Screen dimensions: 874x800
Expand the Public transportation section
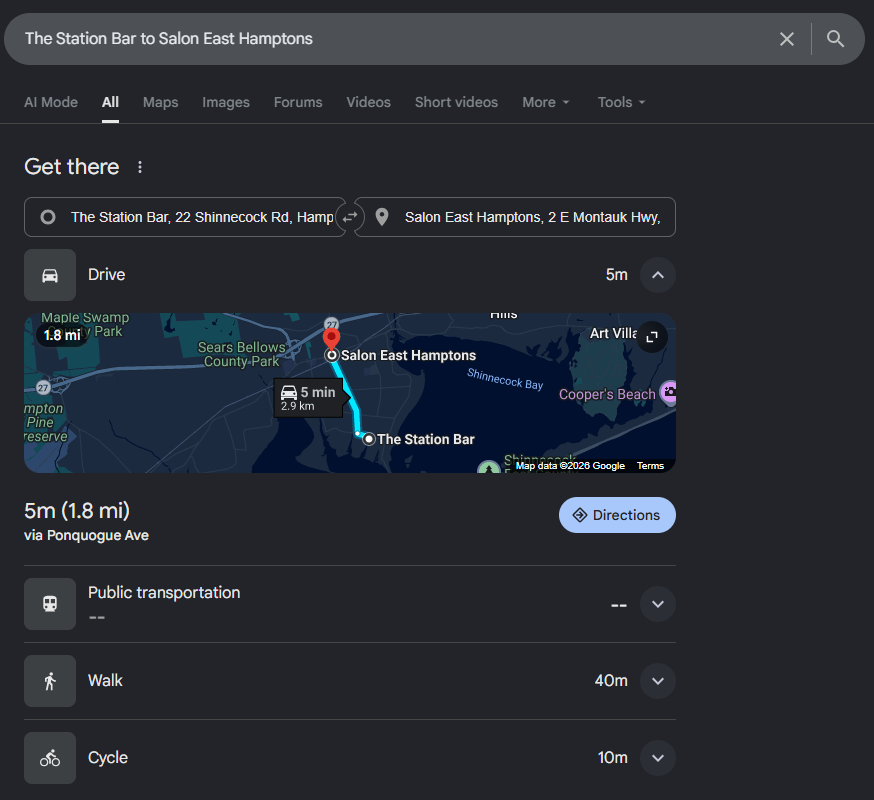click(x=658, y=604)
